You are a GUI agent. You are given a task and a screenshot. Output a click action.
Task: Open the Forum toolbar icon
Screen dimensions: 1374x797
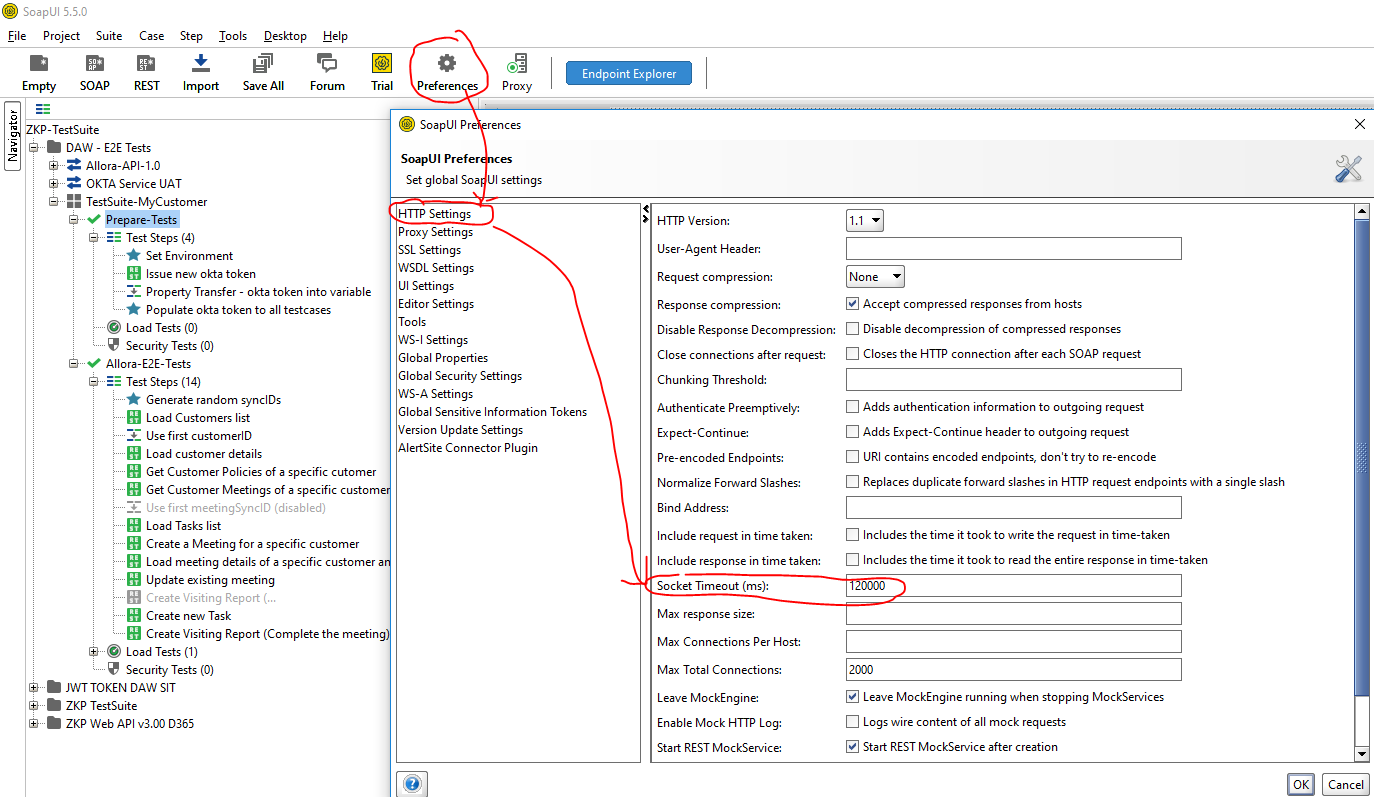tap(327, 73)
